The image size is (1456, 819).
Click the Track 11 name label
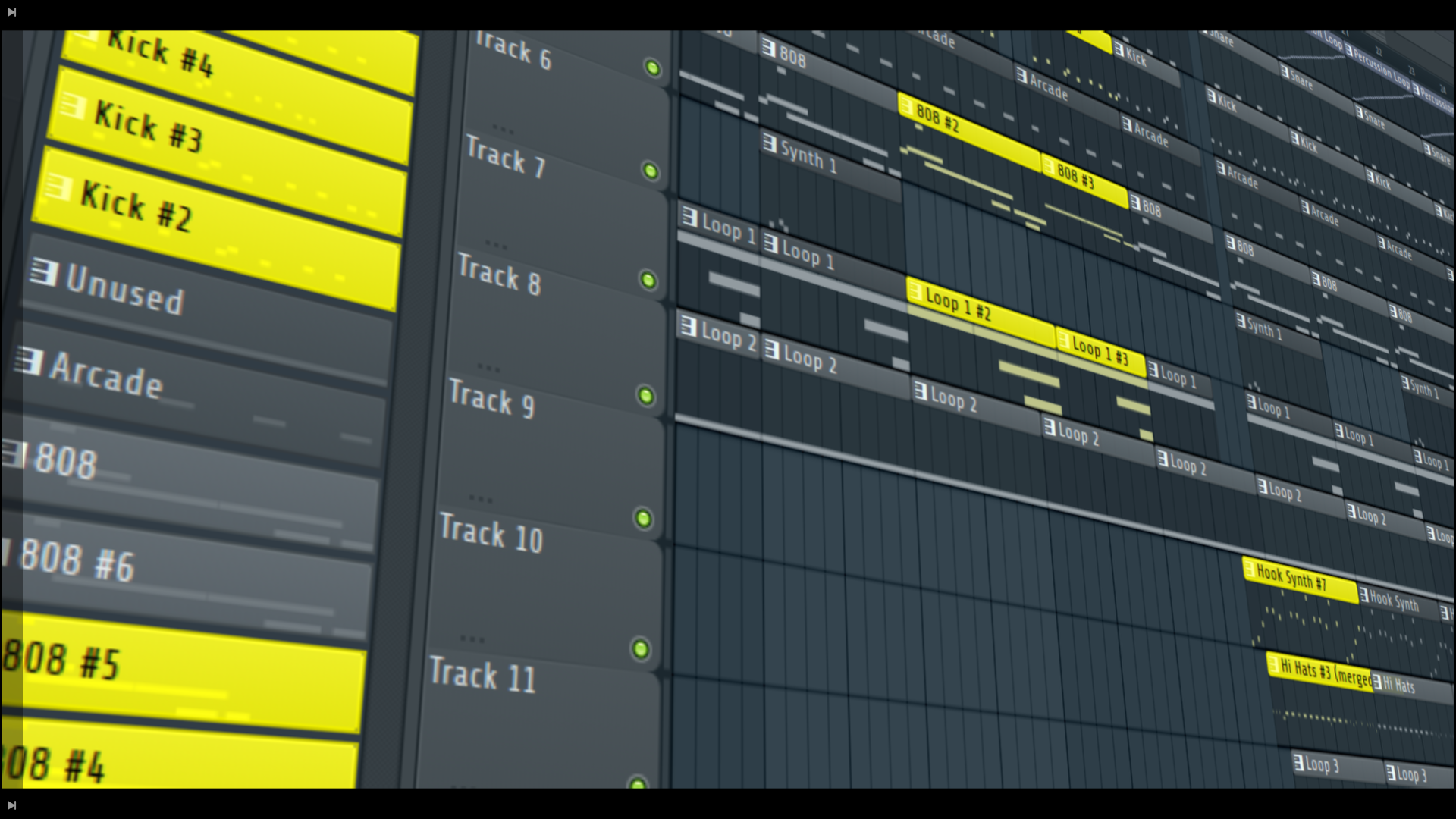[x=483, y=674]
